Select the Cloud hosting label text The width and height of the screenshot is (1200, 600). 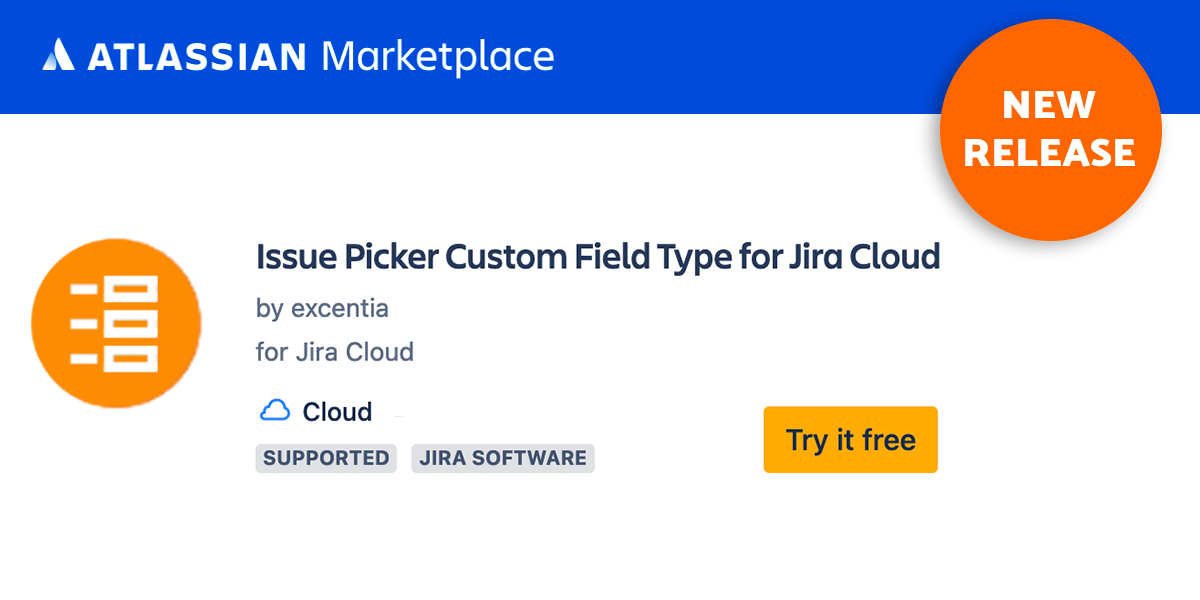tap(338, 411)
